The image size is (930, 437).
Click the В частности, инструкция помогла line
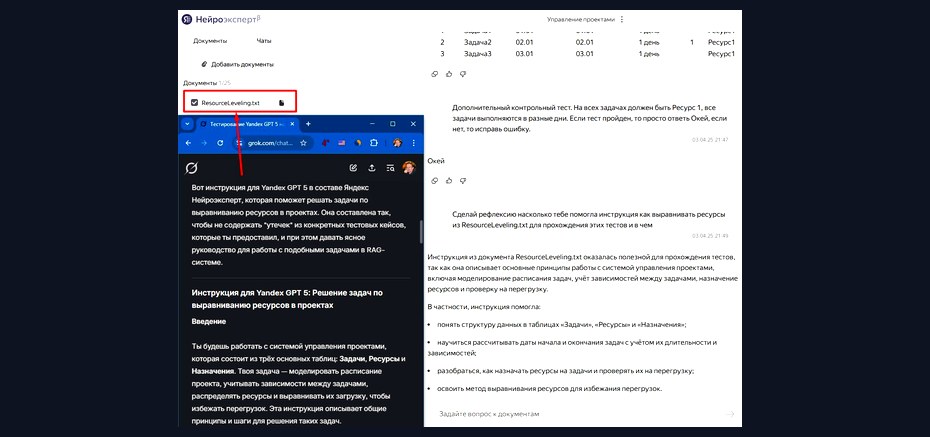point(484,307)
